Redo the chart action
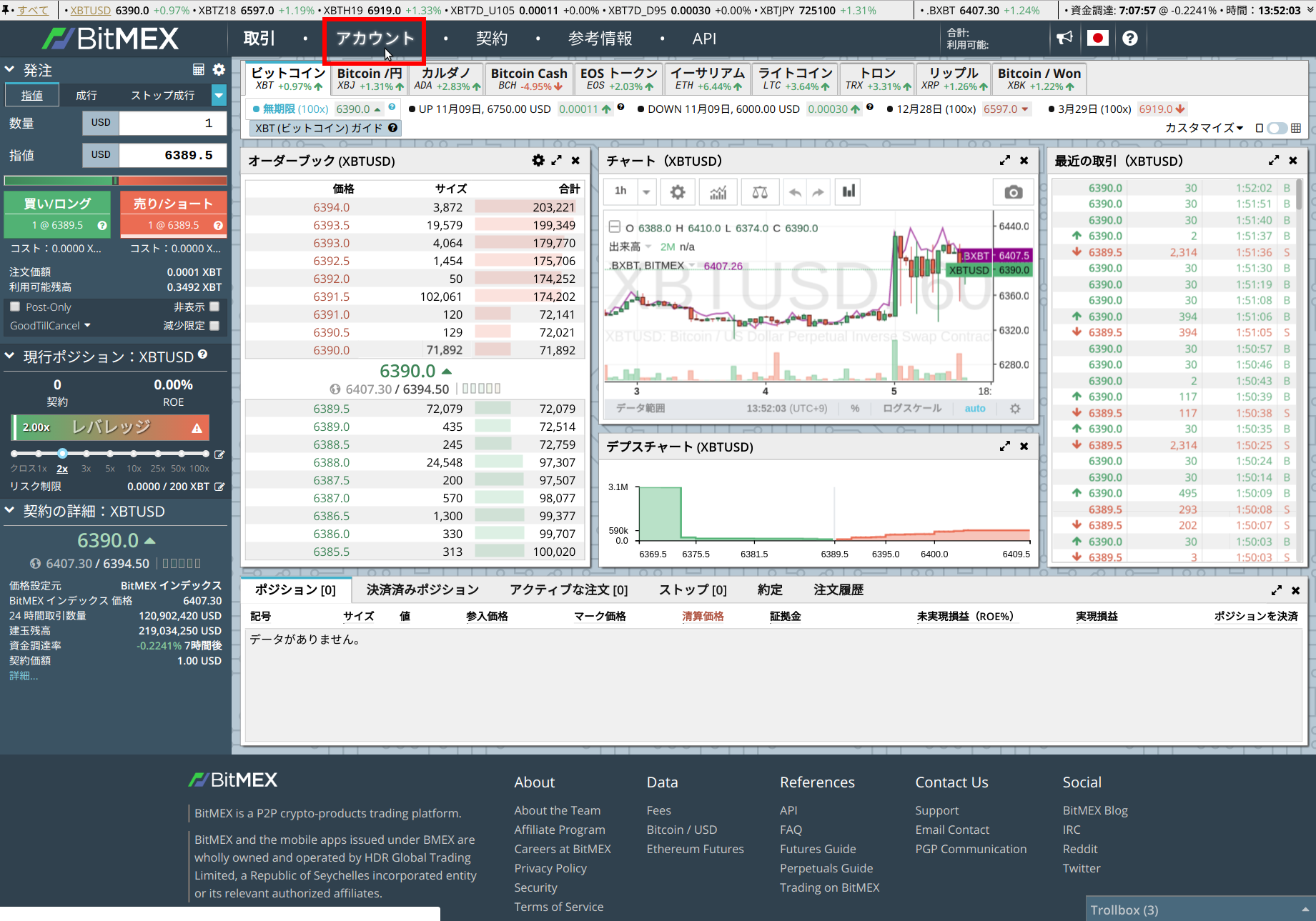 click(818, 191)
